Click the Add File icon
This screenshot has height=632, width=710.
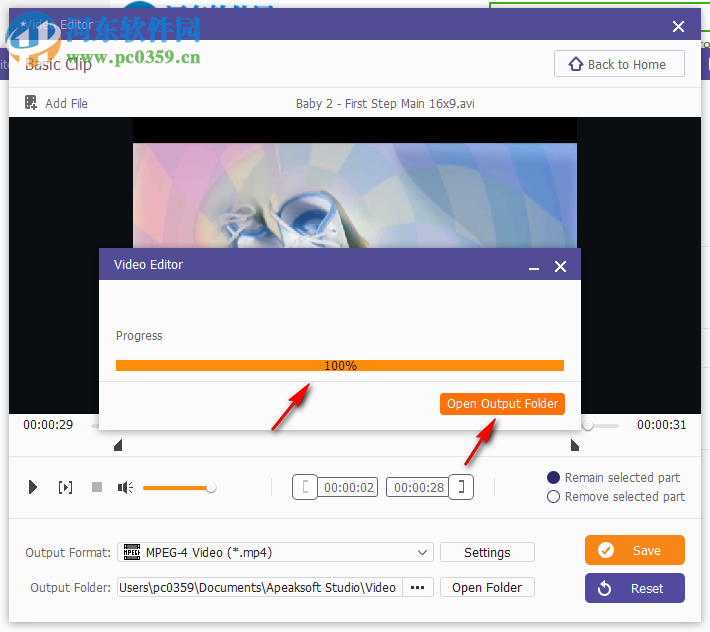coord(31,103)
